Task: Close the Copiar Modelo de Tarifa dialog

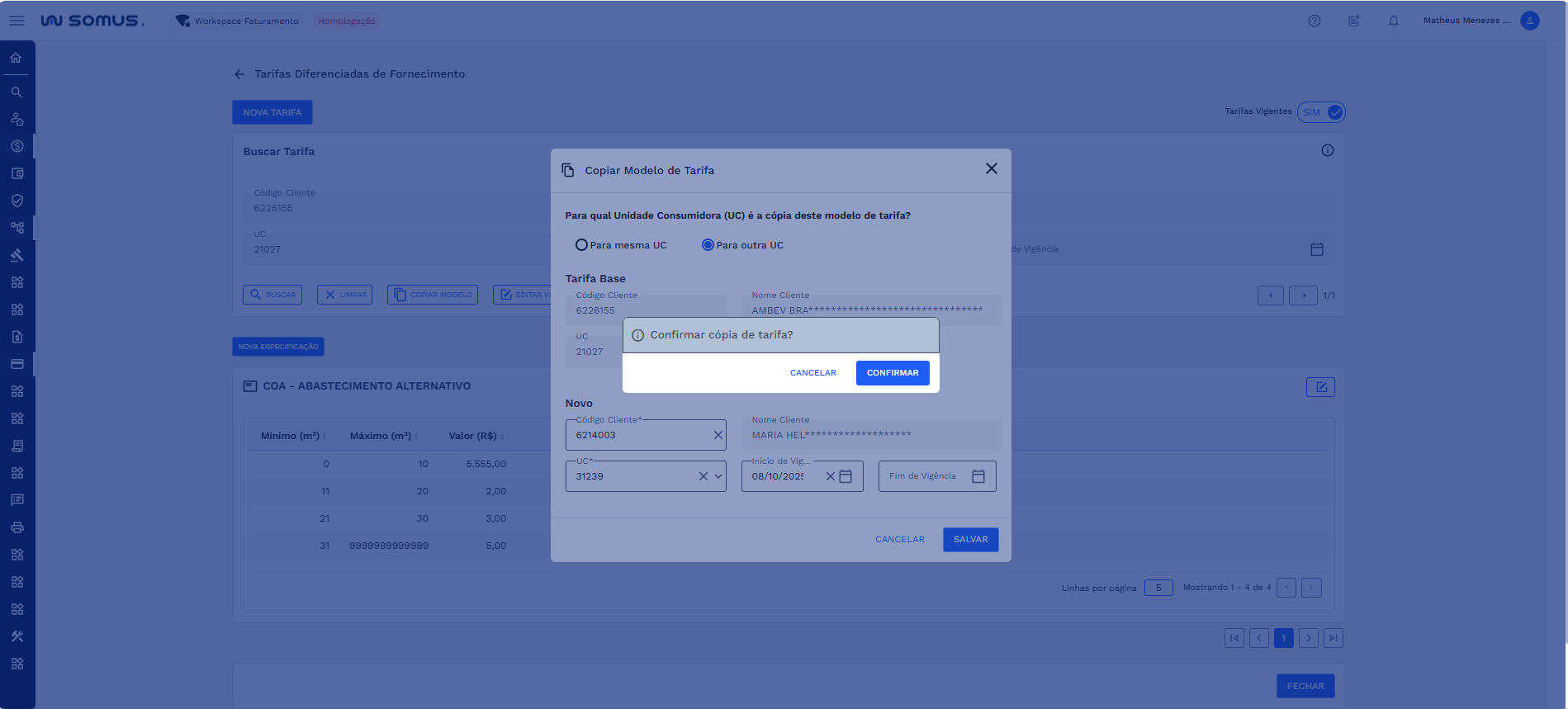Action: pyautogui.click(x=991, y=168)
